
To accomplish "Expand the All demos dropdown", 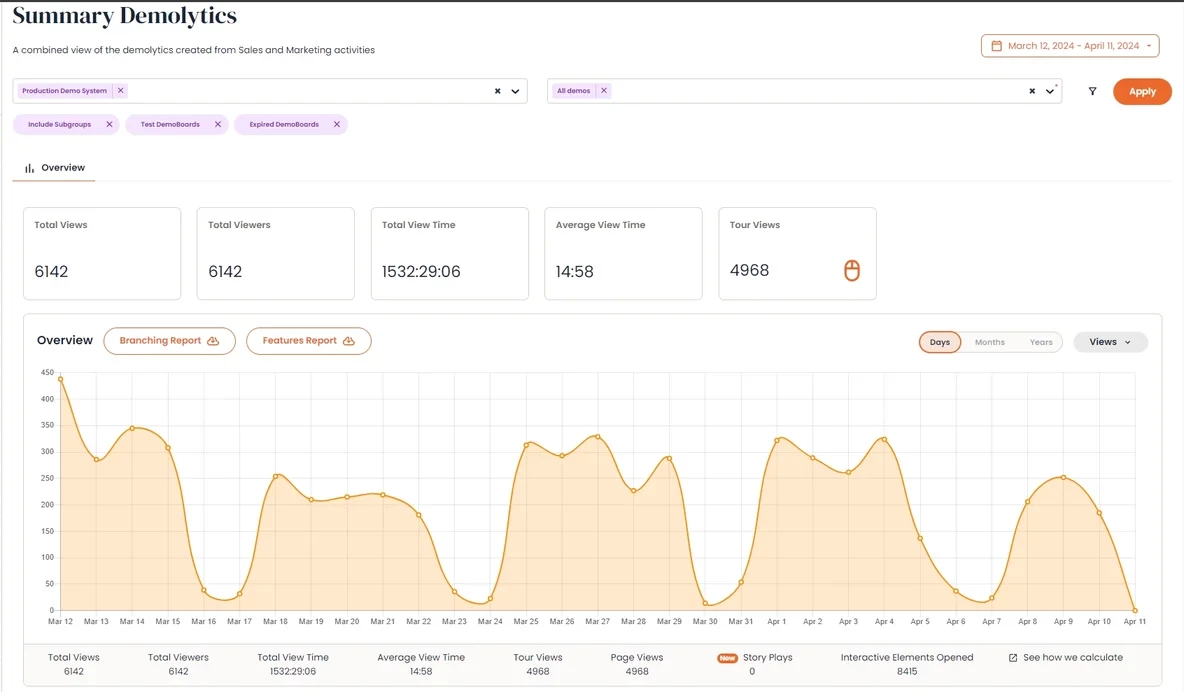I will point(1050,91).
